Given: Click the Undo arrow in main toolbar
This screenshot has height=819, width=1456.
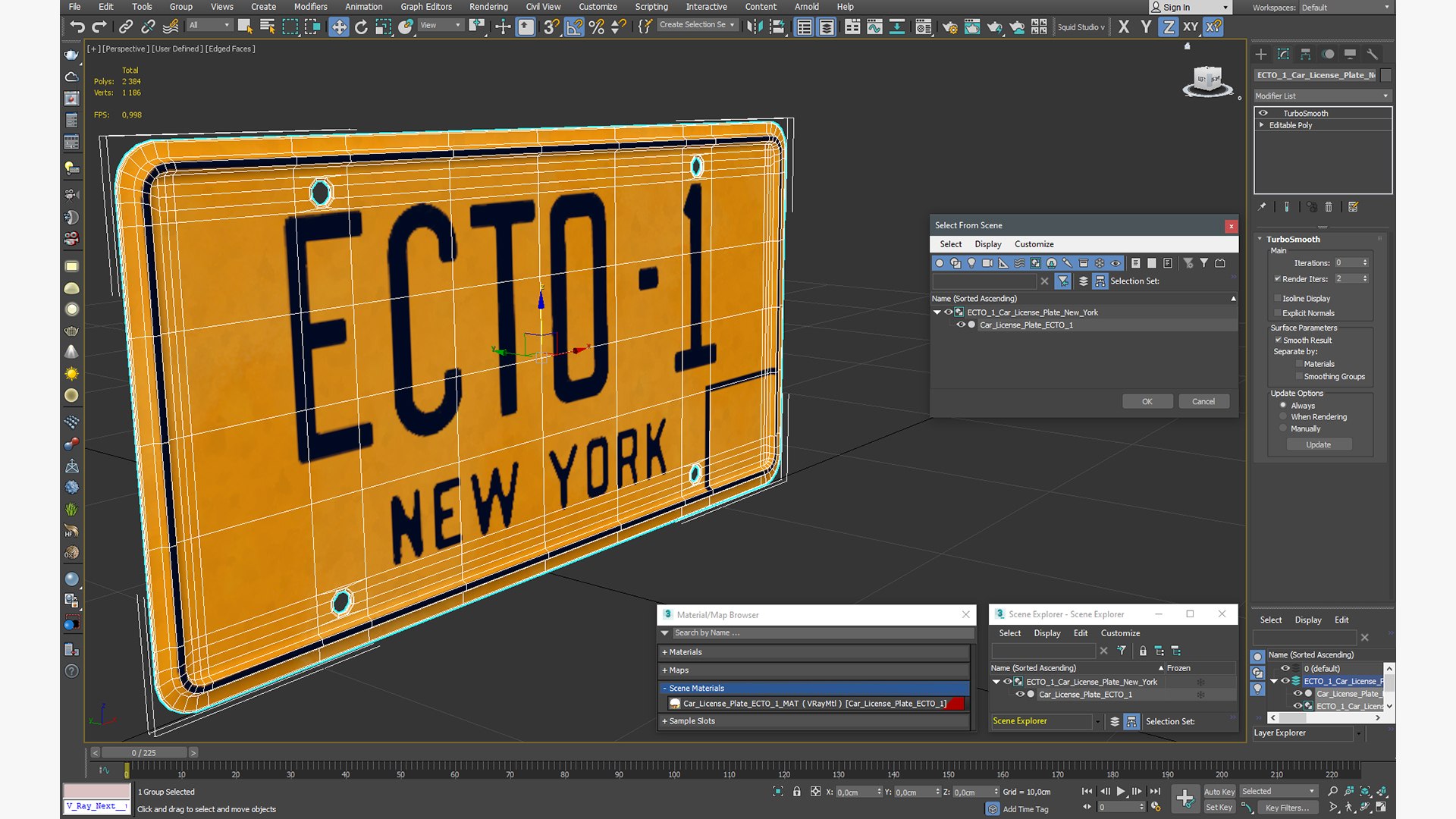Looking at the screenshot, I should [77, 27].
